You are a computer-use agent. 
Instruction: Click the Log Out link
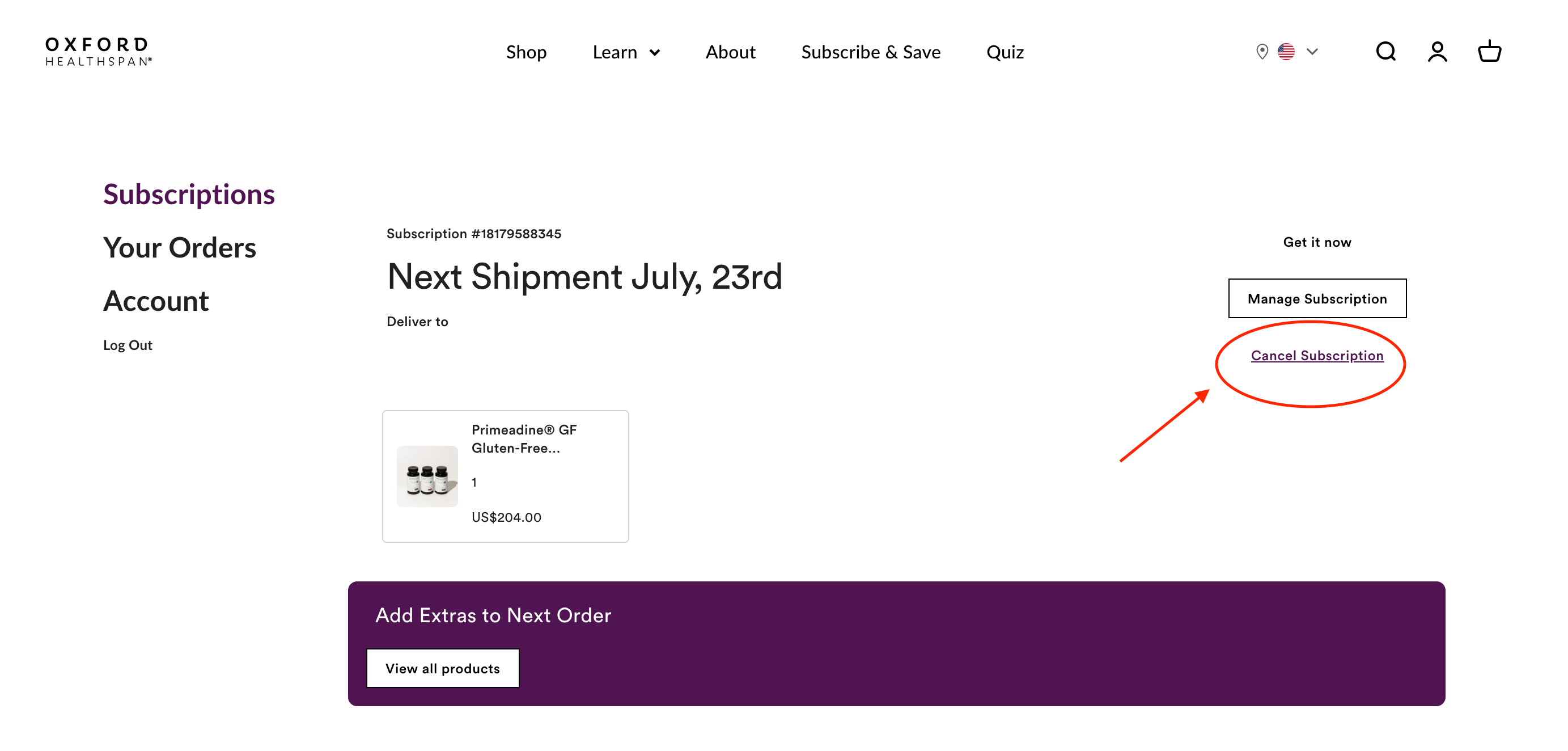(x=127, y=345)
